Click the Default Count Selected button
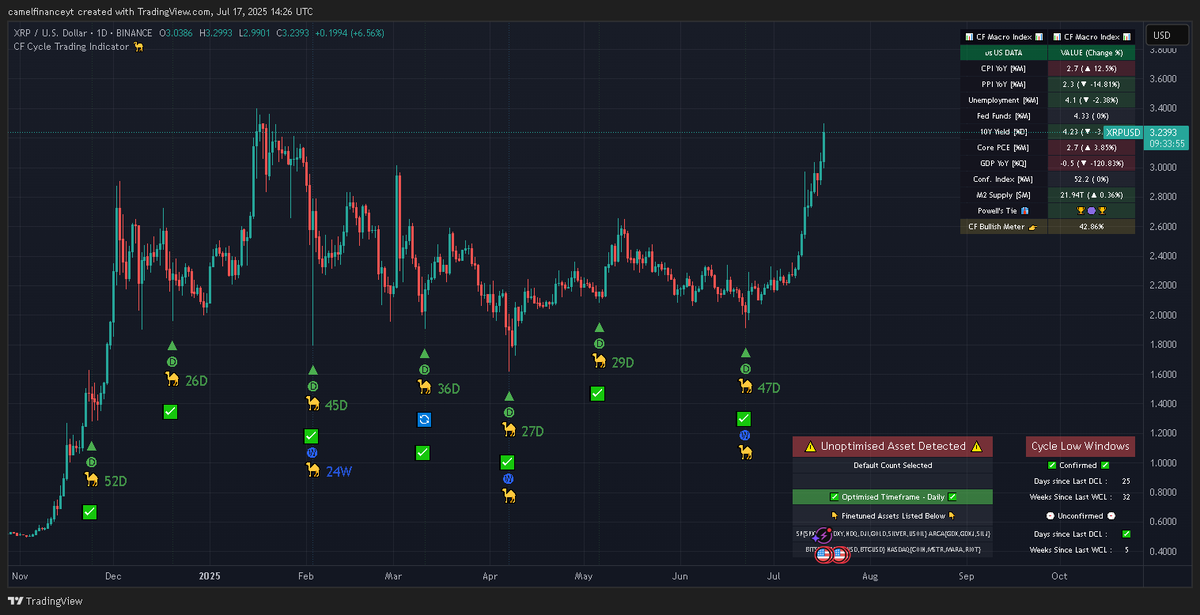1200x615 pixels. pyautogui.click(x=892, y=465)
